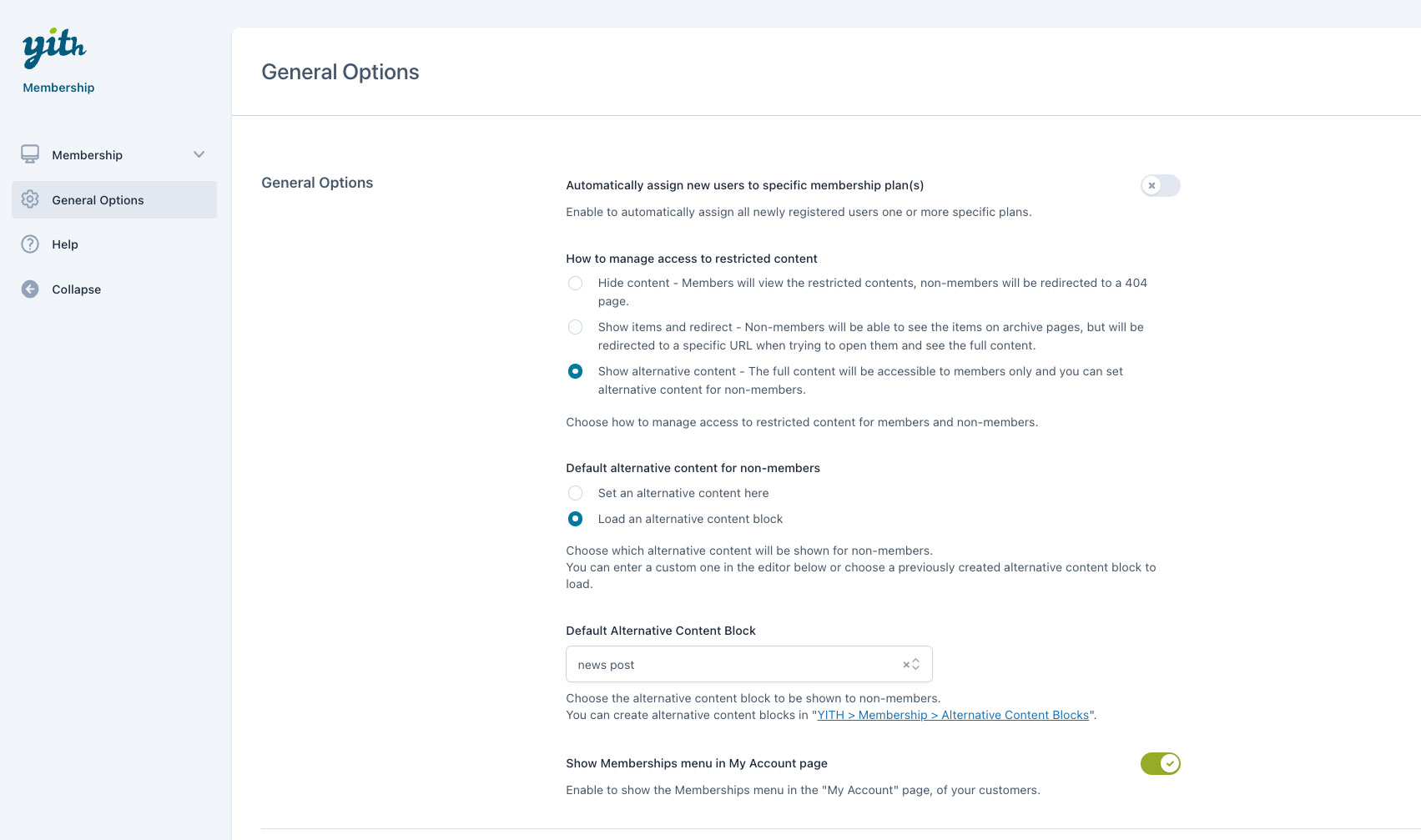Choose Show alternative content radio button
The height and width of the screenshot is (840, 1421).
click(x=575, y=371)
